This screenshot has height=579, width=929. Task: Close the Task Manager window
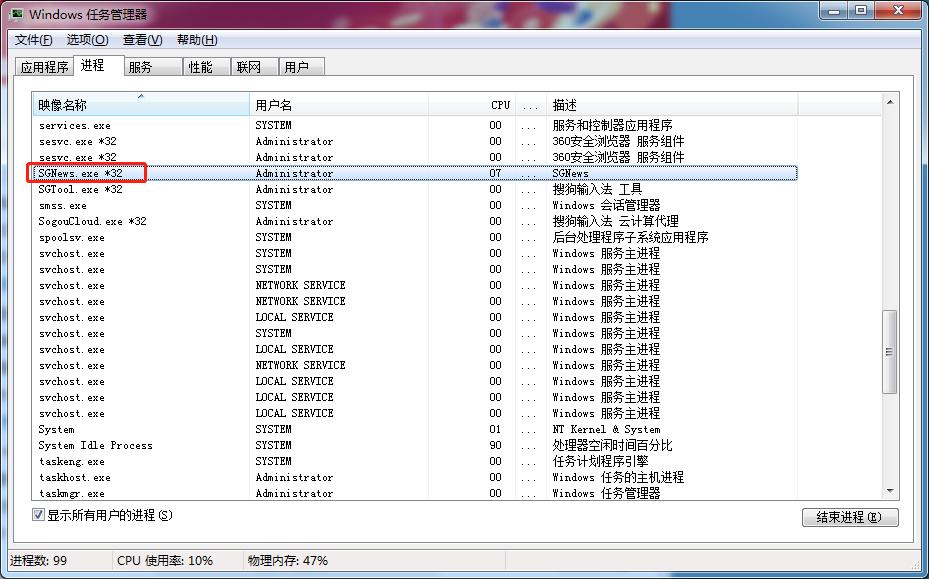[x=898, y=10]
